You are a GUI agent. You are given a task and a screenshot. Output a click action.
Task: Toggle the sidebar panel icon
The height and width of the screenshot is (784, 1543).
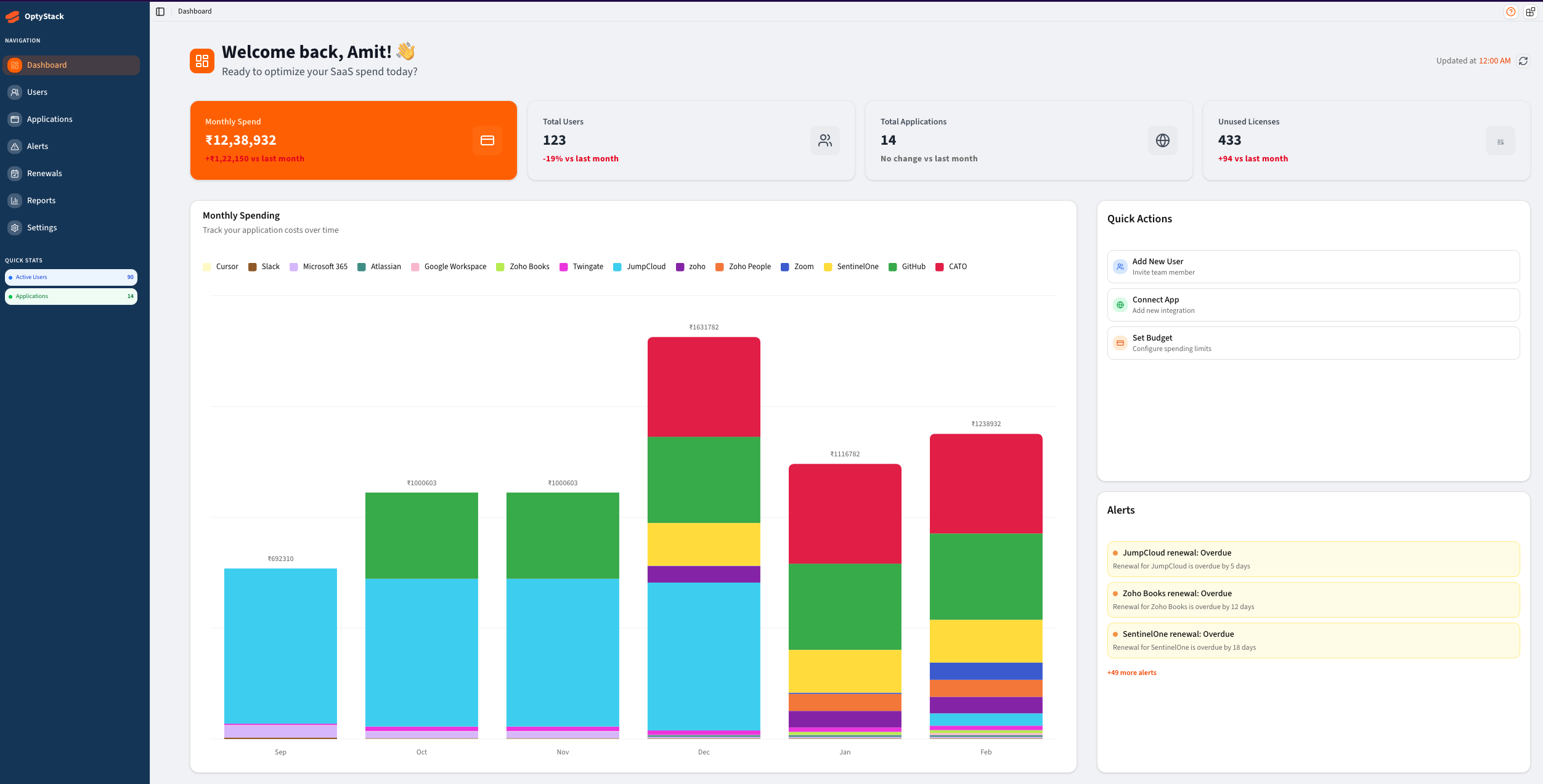(160, 12)
